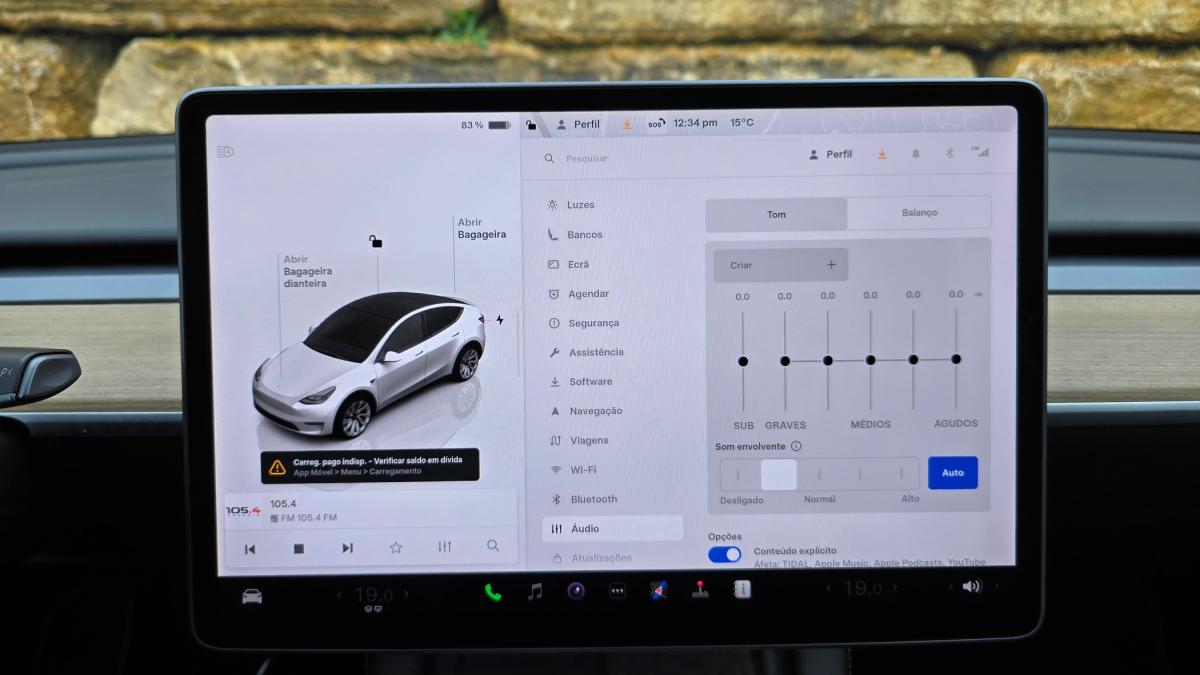The width and height of the screenshot is (1200, 675).
Task: Click the Auto immersive sound button
Action: coord(953,473)
